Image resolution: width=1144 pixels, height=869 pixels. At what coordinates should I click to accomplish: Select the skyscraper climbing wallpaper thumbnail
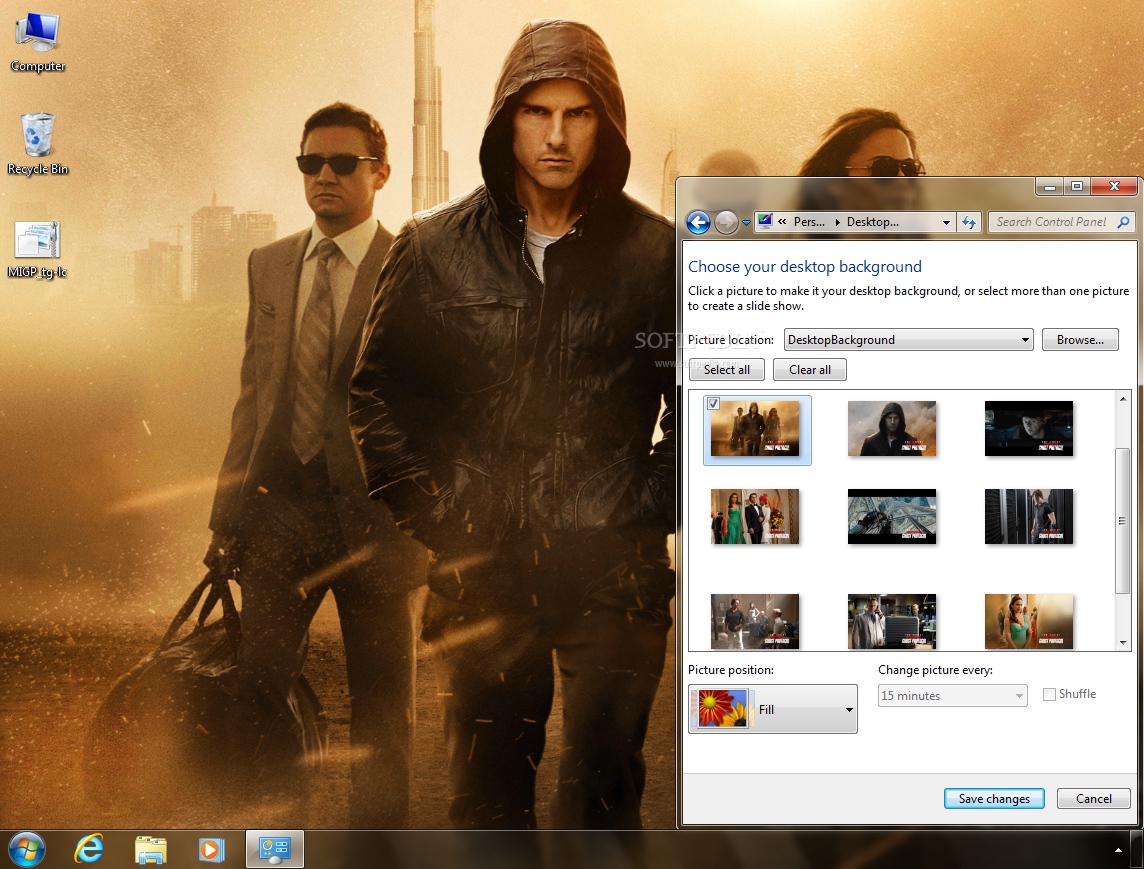point(892,517)
